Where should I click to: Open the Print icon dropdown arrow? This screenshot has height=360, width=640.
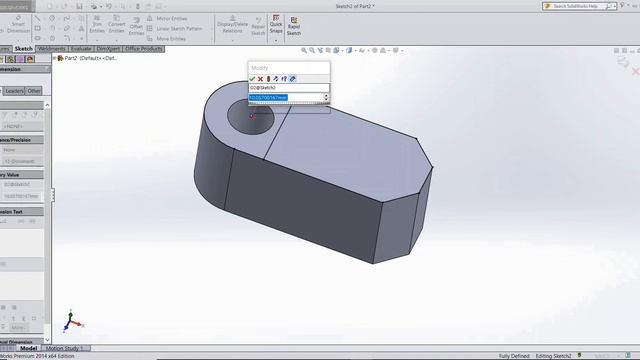(x=101, y=7)
